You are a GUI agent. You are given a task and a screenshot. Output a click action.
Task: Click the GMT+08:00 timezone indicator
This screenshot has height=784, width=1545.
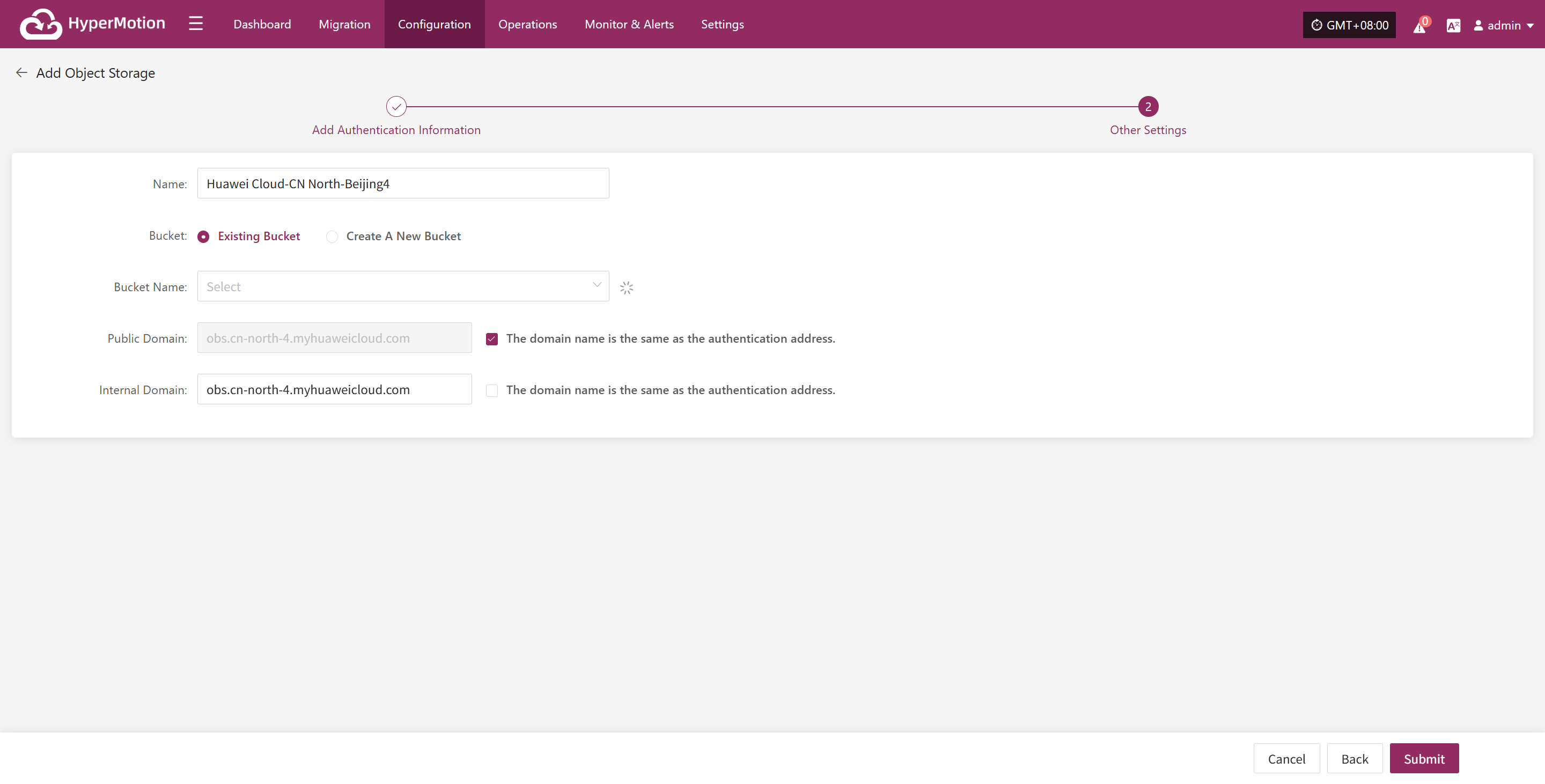(1349, 25)
